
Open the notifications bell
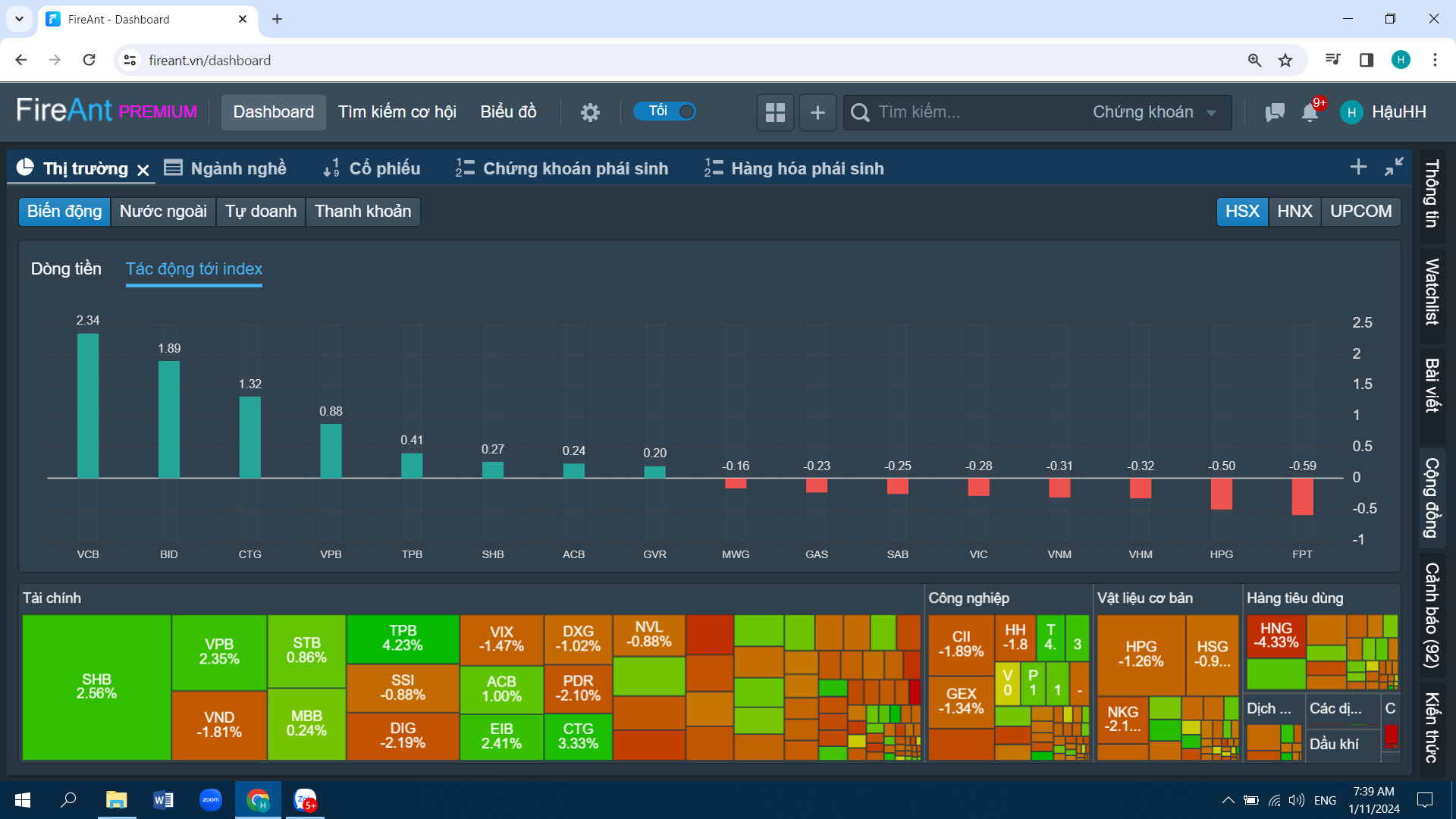1310,112
